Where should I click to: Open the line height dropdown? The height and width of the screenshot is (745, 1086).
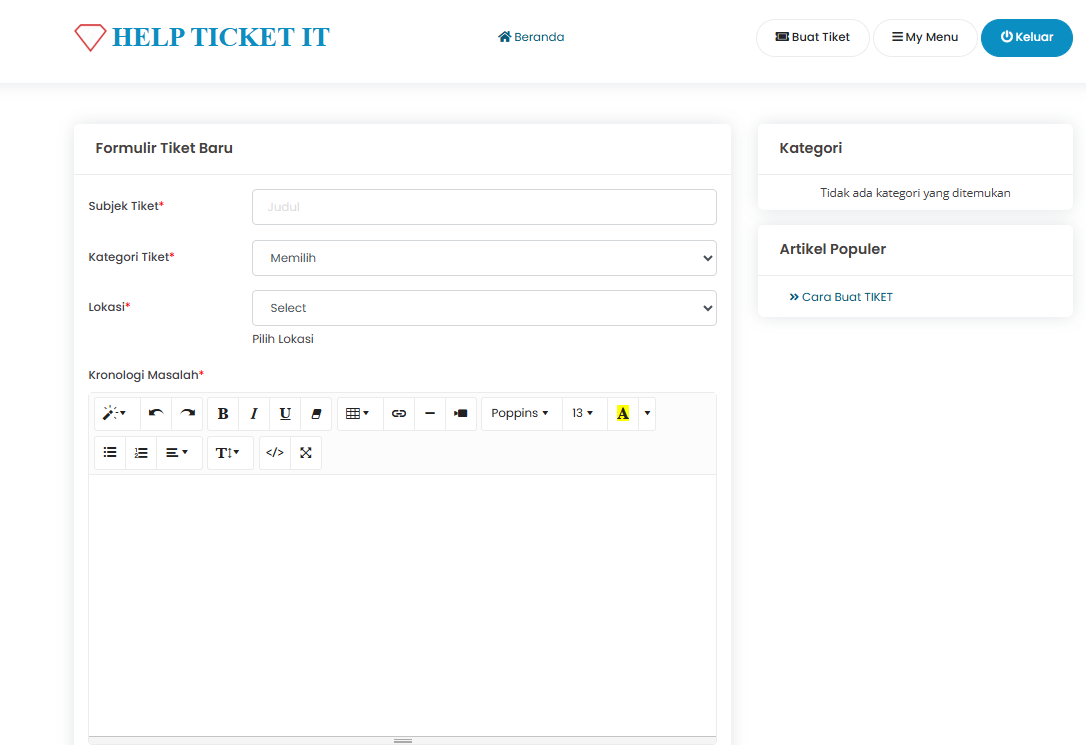228,453
